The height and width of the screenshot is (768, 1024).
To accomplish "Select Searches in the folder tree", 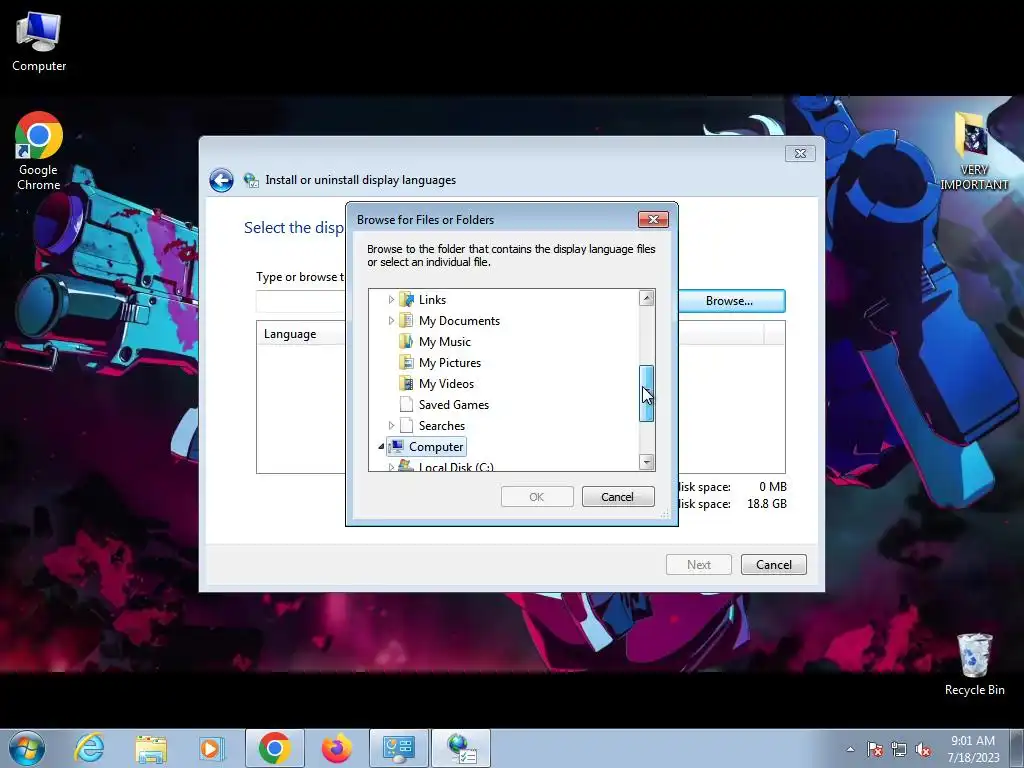I will (442, 425).
